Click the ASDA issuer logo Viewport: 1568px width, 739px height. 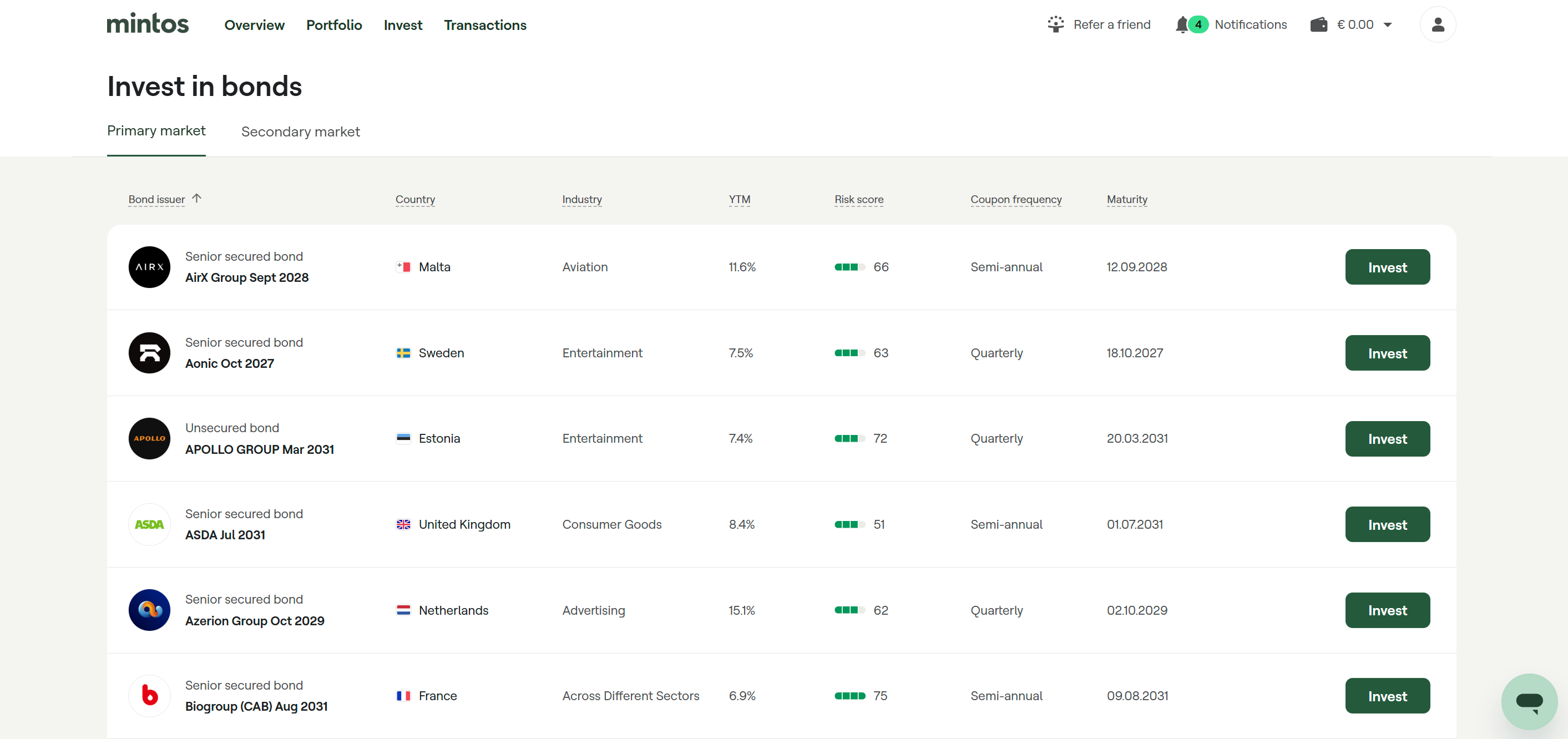149,524
